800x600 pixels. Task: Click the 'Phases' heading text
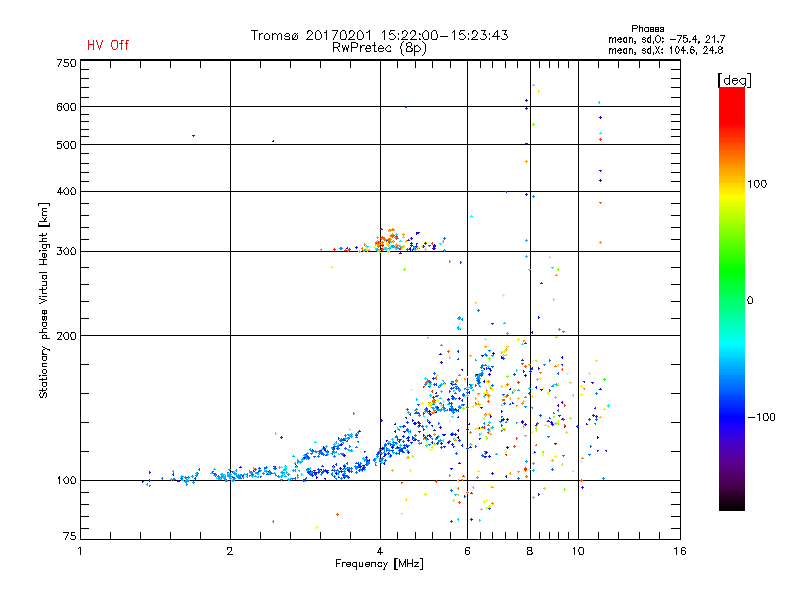(x=647, y=29)
